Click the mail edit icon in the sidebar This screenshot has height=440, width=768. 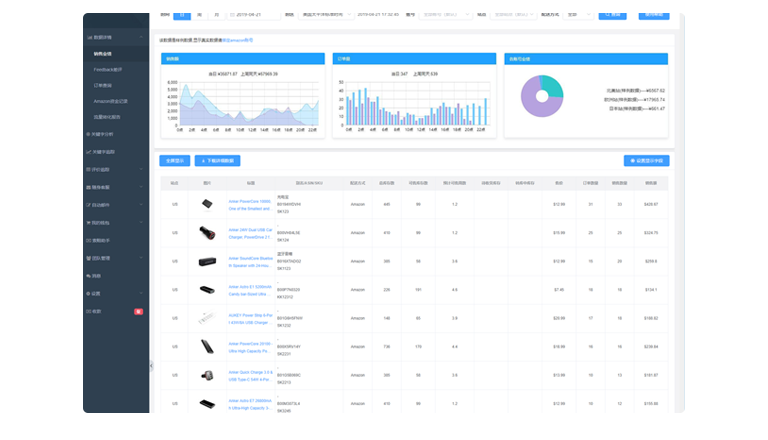88,205
